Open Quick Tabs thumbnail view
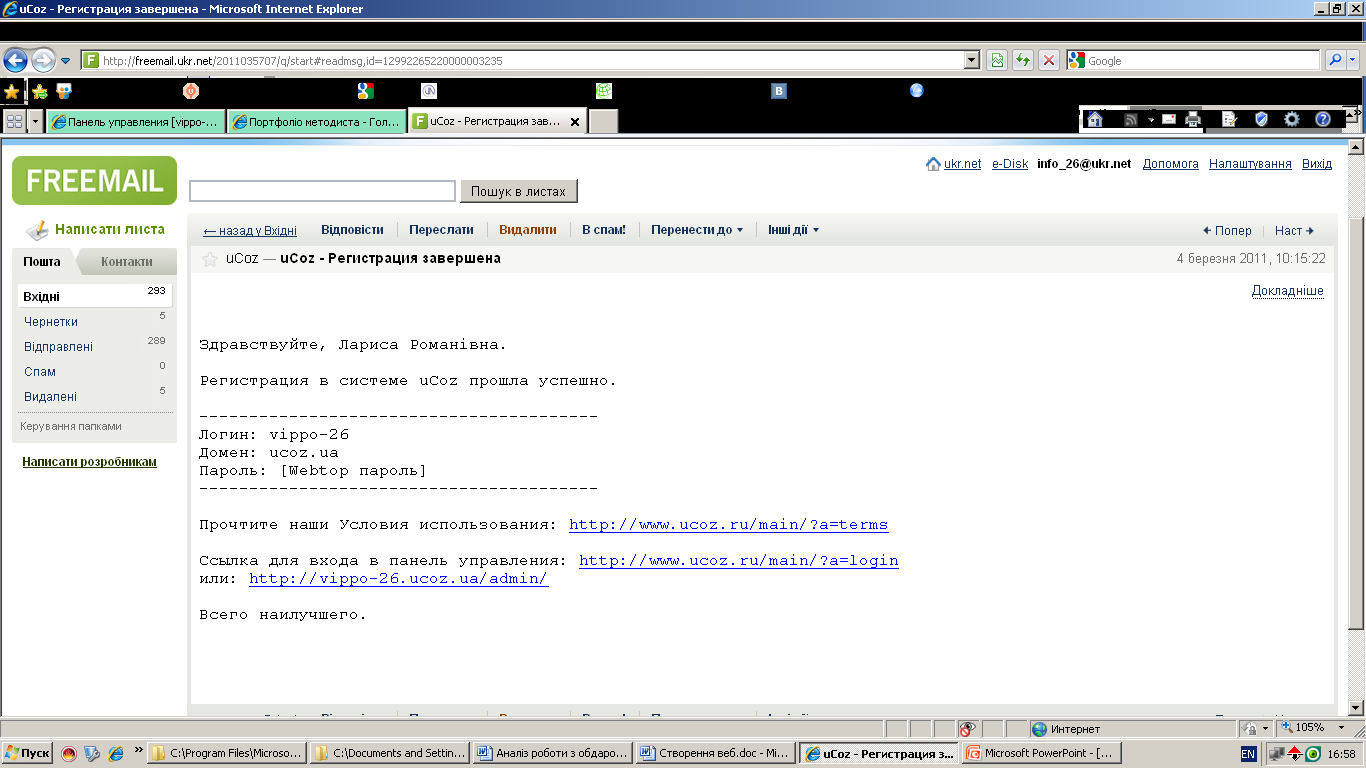The width and height of the screenshot is (1366, 768). [14, 121]
